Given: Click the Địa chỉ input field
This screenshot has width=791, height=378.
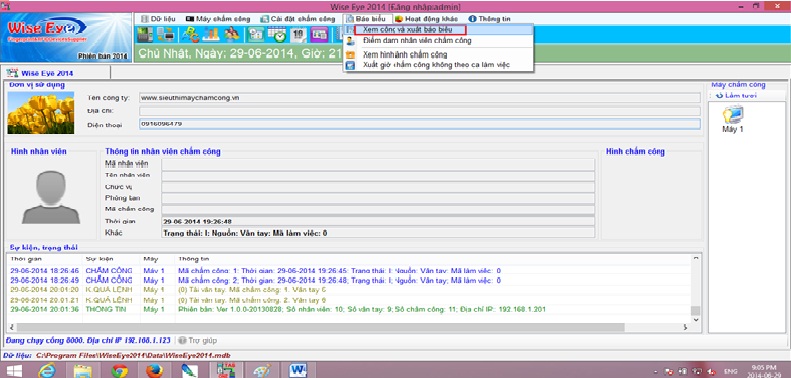Looking at the screenshot, I should [420, 111].
